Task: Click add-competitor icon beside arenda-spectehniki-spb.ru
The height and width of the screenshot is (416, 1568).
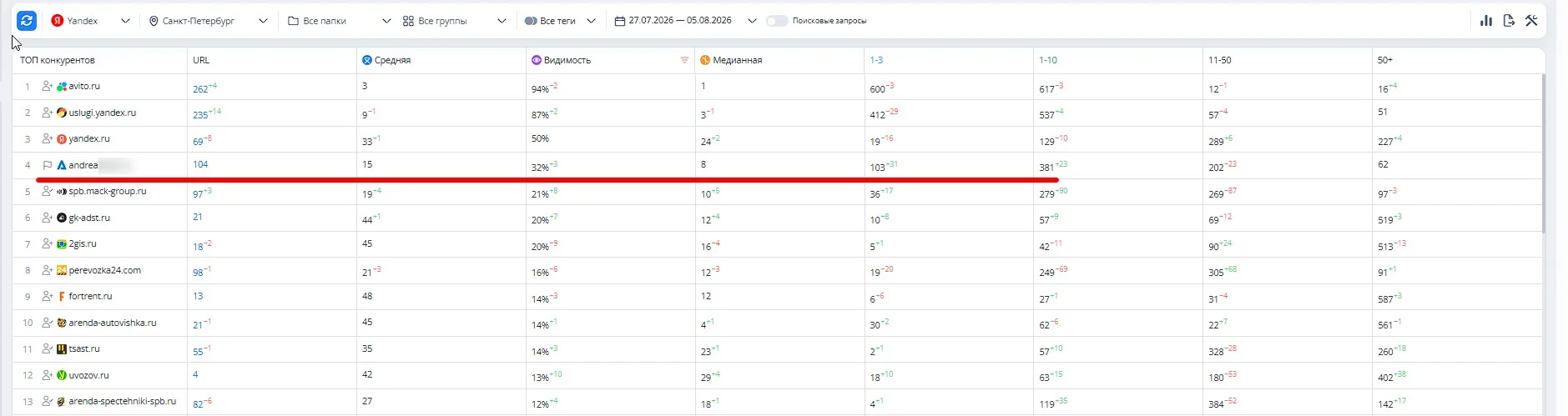Action: 48,401
